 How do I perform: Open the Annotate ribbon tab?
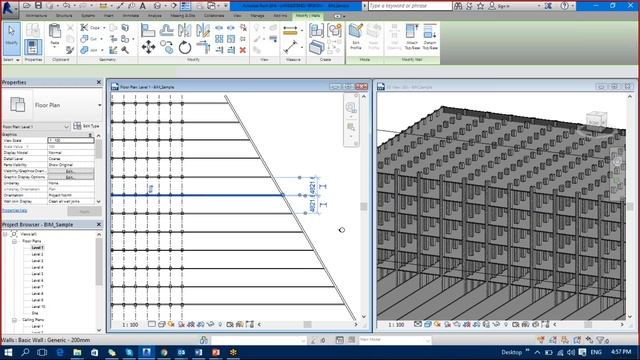(x=131, y=16)
